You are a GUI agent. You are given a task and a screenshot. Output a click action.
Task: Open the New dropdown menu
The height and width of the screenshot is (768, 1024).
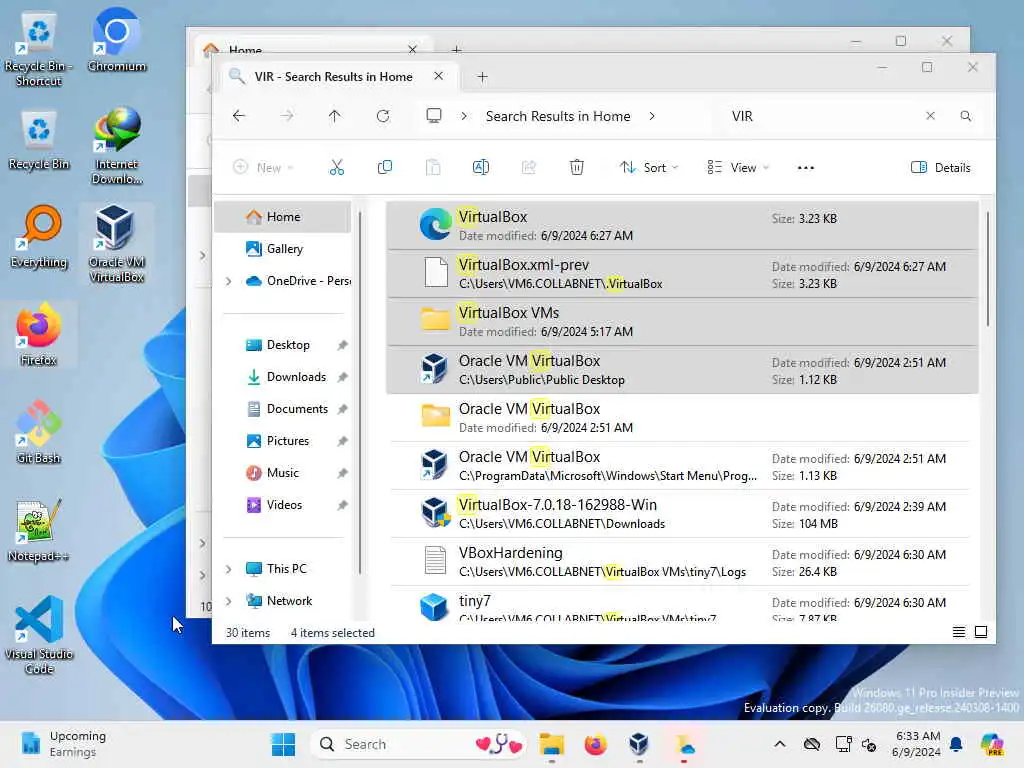click(x=263, y=168)
